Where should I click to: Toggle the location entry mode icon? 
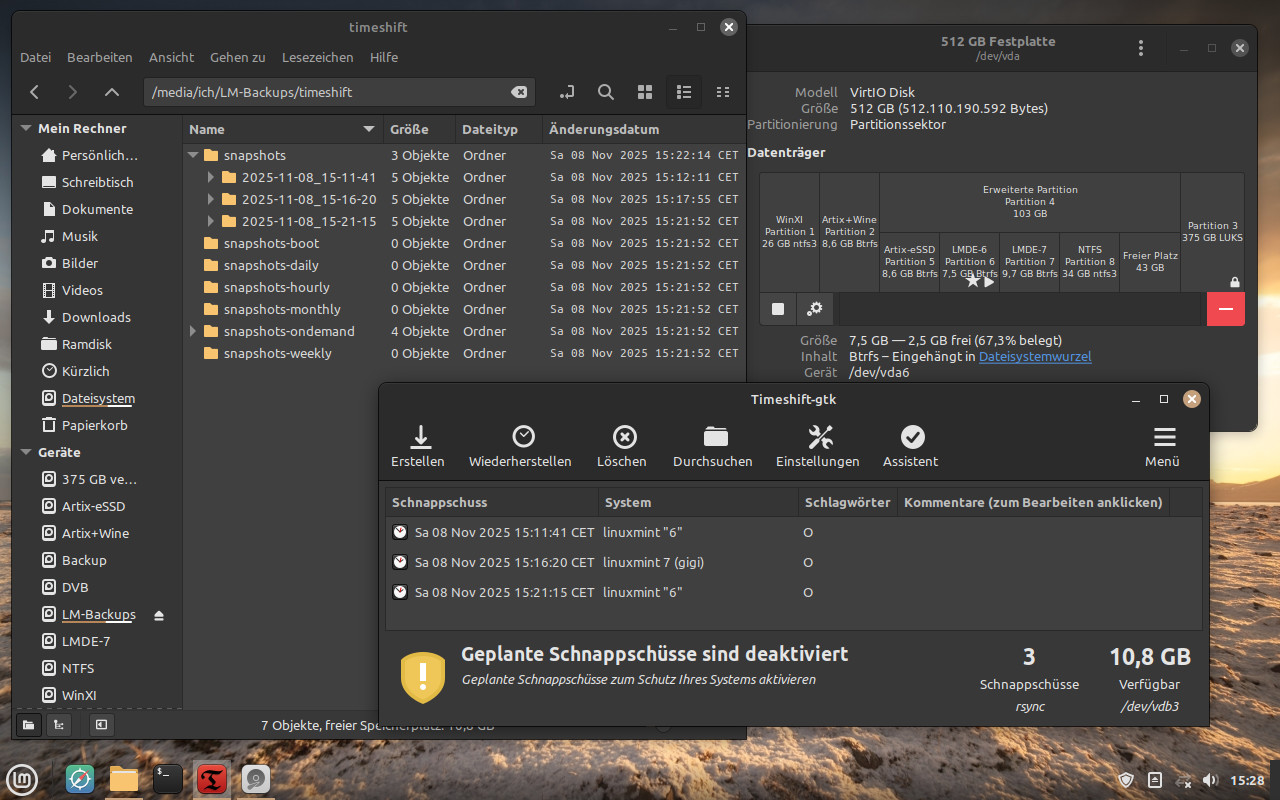point(567,92)
